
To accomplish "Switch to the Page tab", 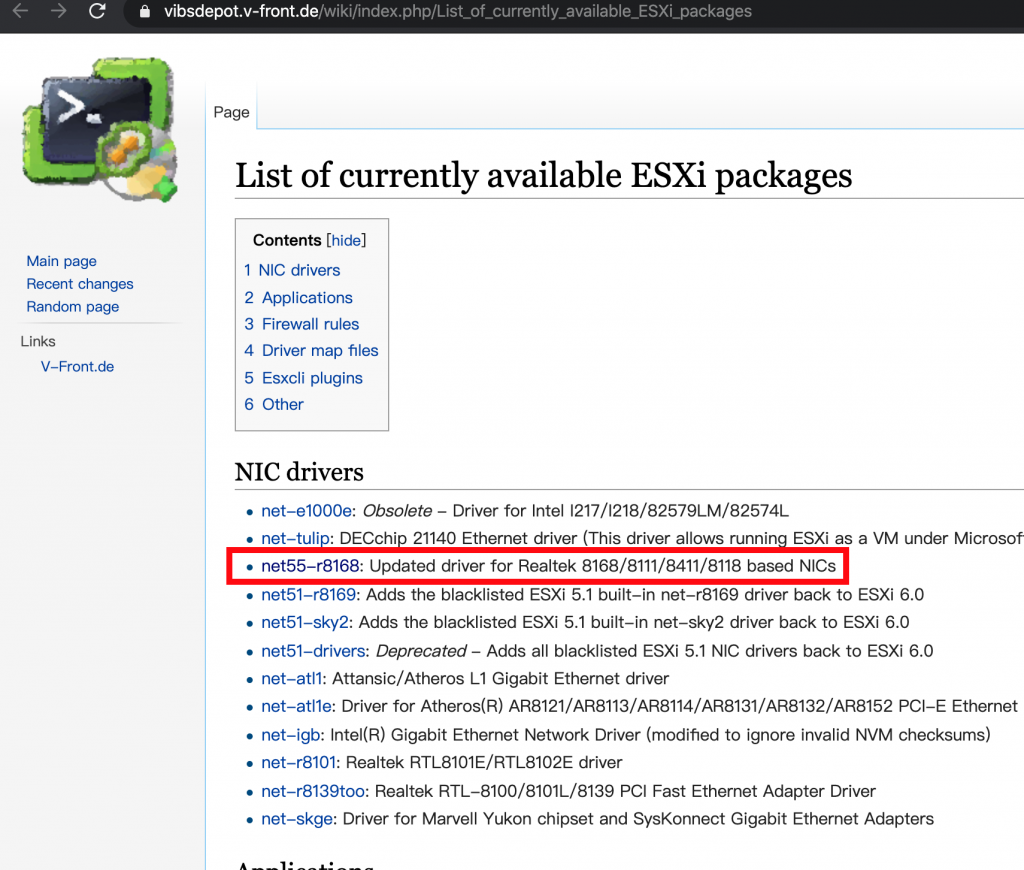I will tap(231, 112).
